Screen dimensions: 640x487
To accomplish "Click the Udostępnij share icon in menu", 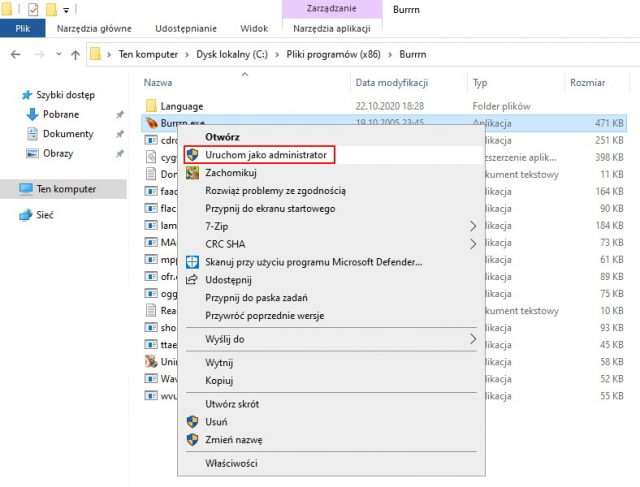I will pos(192,280).
